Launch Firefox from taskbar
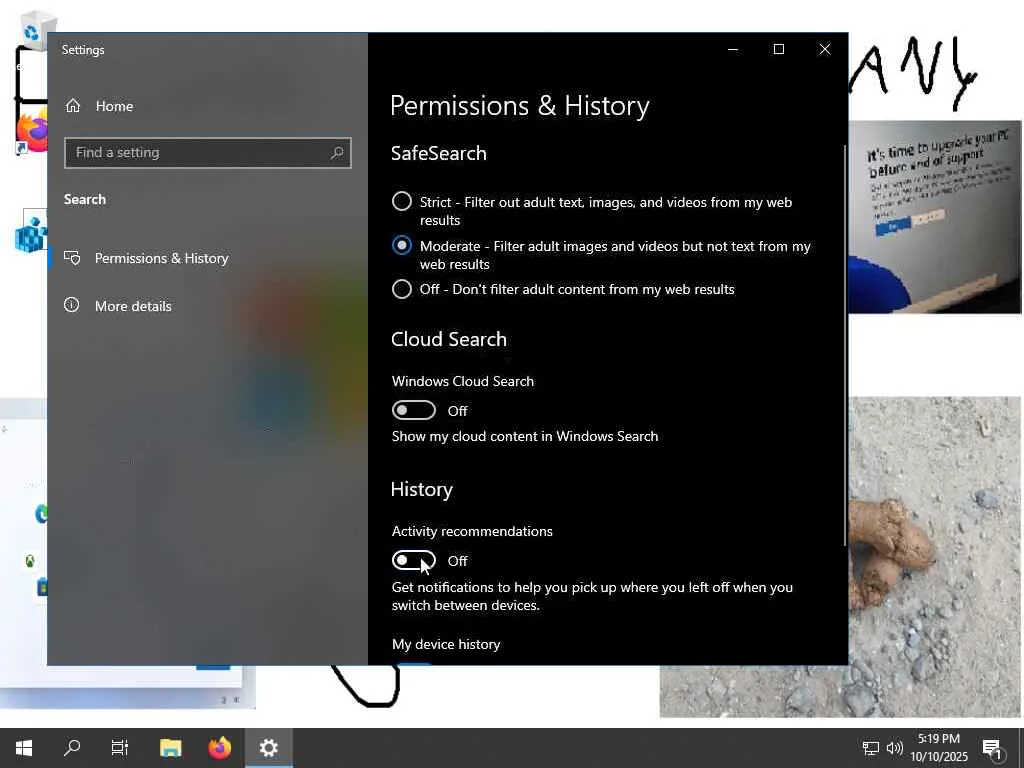The width and height of the screenshot is (1024, 768). 219,748
